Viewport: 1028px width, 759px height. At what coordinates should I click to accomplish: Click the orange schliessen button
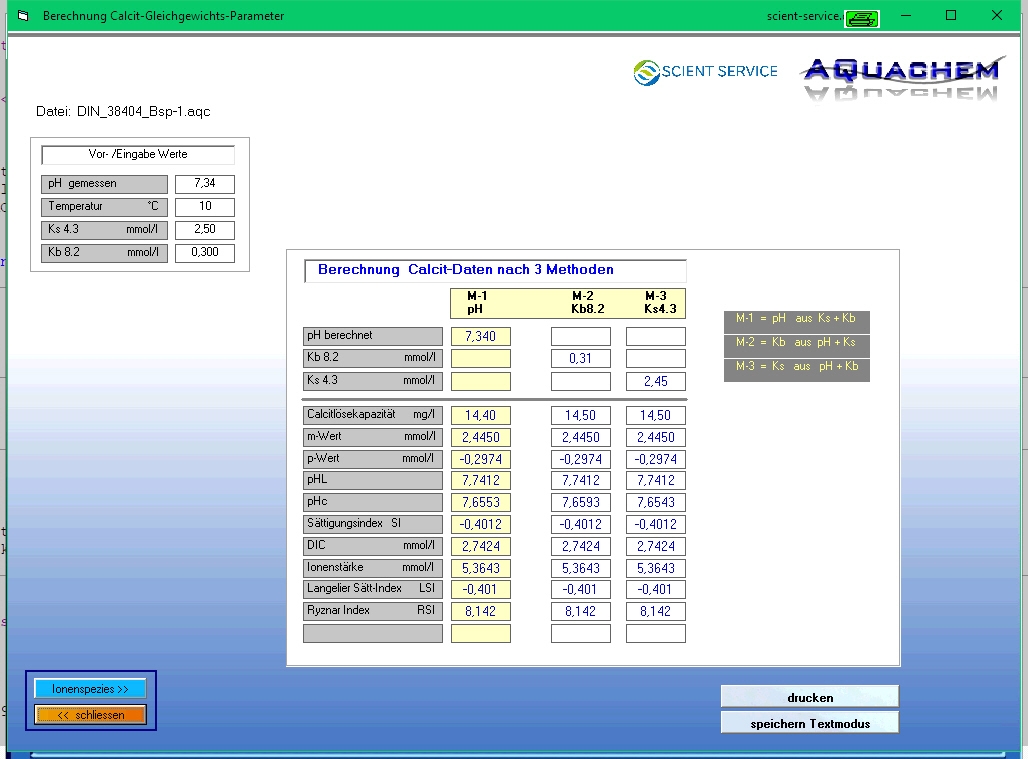point(90,714)
